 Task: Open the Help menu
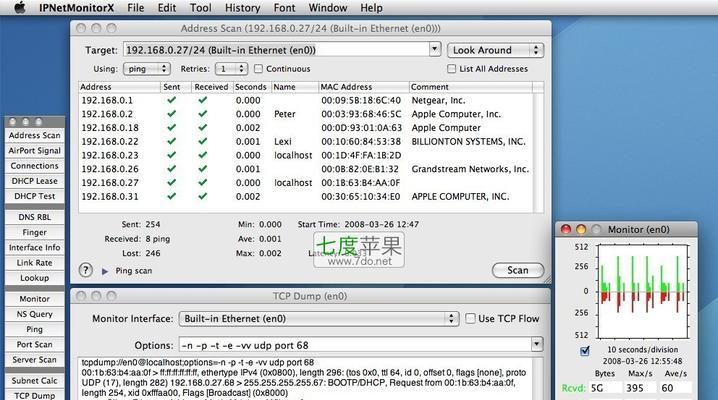[x=371, y=8]
